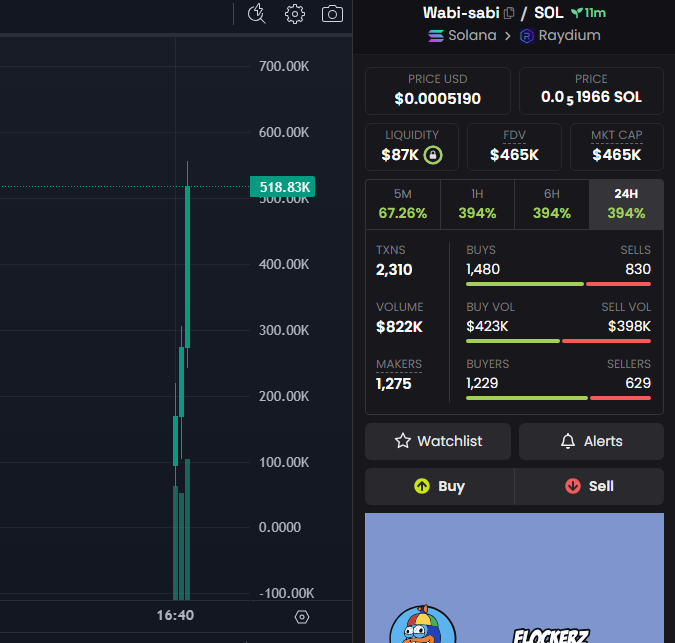Click the buyers versus sellers ratio bar
This screenshot has width=675, height=643.
tap(558, 398)
